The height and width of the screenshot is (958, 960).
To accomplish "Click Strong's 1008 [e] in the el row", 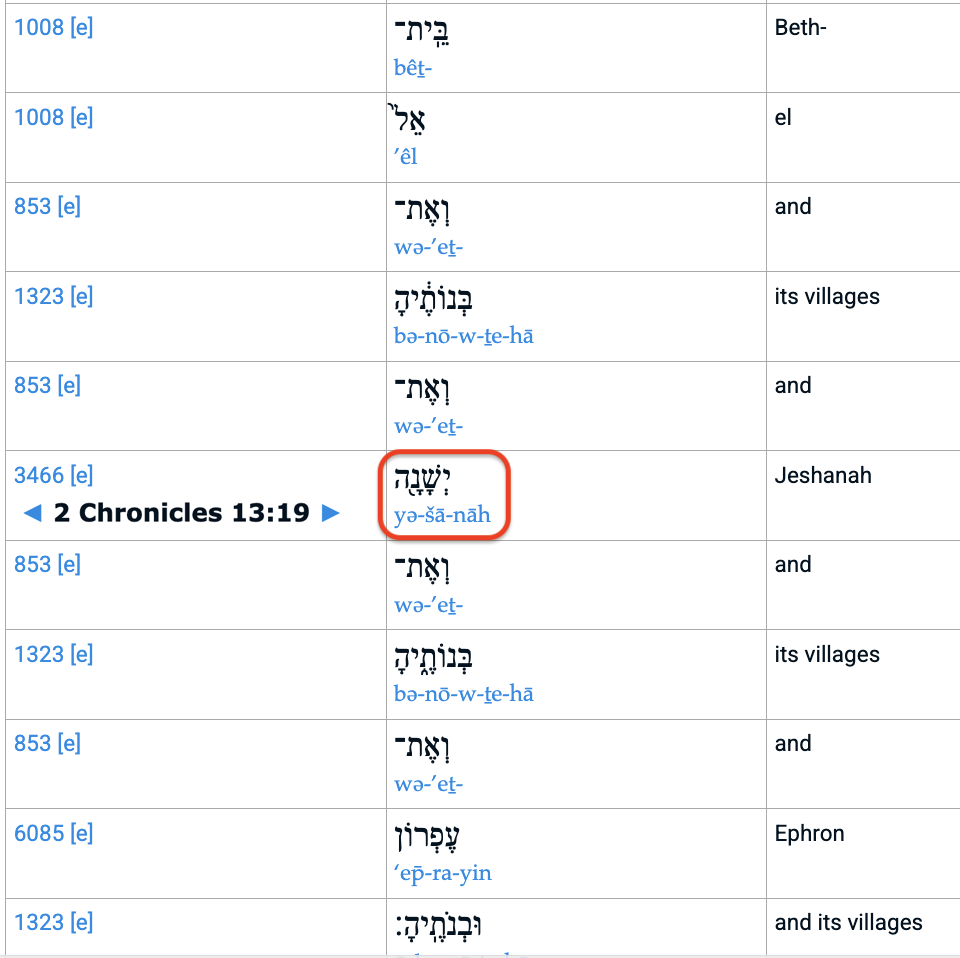I will (x=54, y=117).
